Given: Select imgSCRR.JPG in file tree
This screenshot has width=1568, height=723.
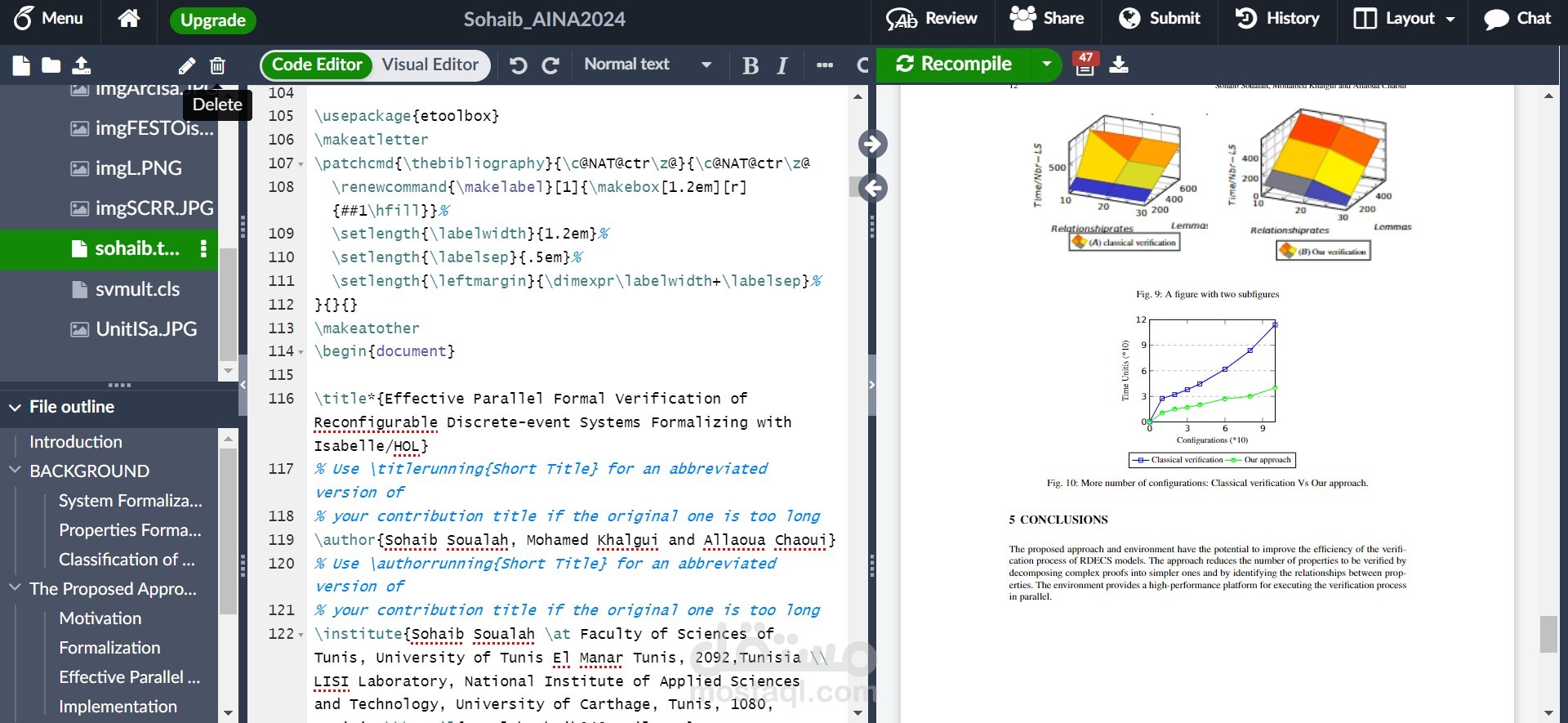Looking at the screenshot, I should (x=142, y=208).
